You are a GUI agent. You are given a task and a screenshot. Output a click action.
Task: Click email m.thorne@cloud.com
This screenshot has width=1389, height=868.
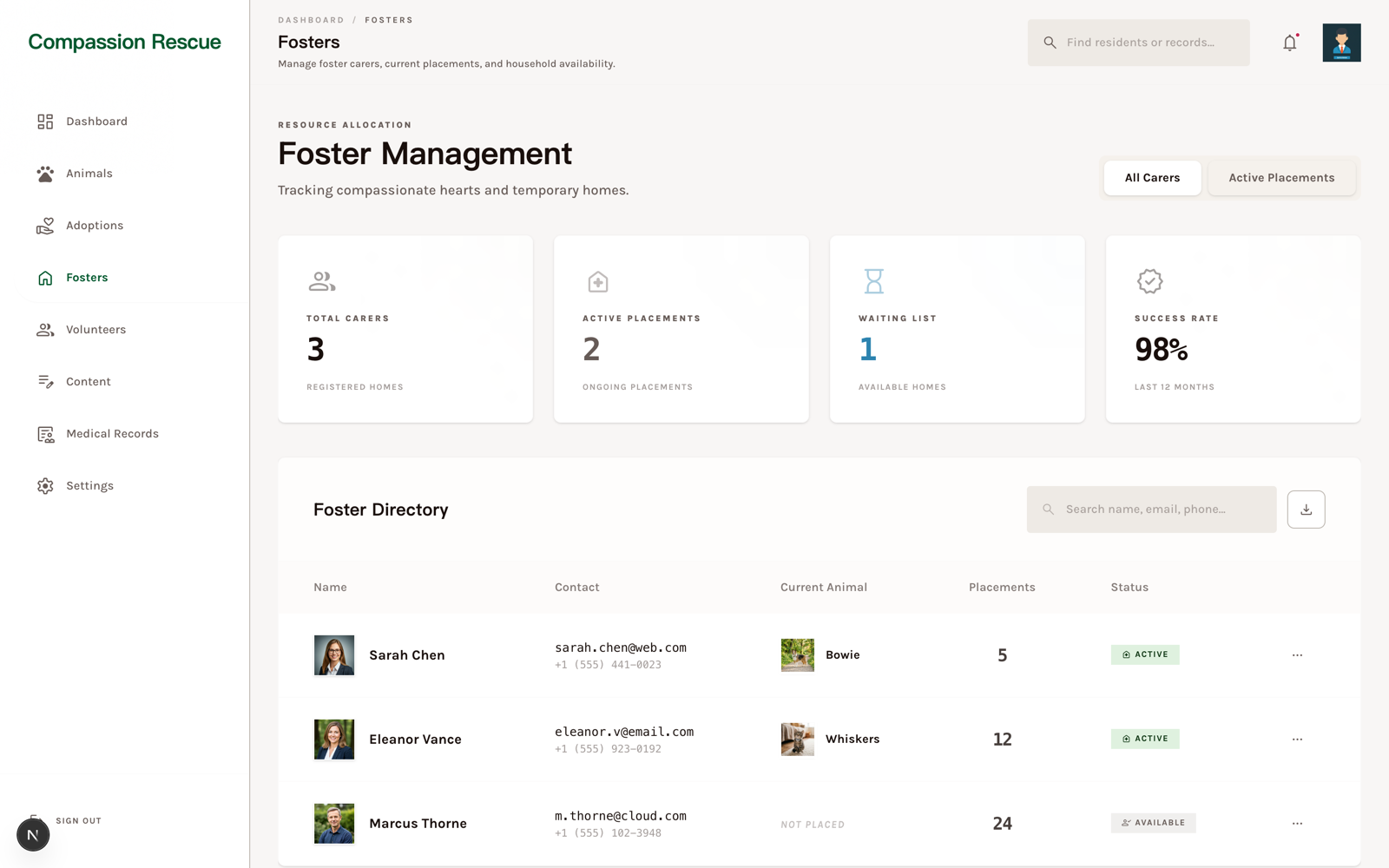621,816
